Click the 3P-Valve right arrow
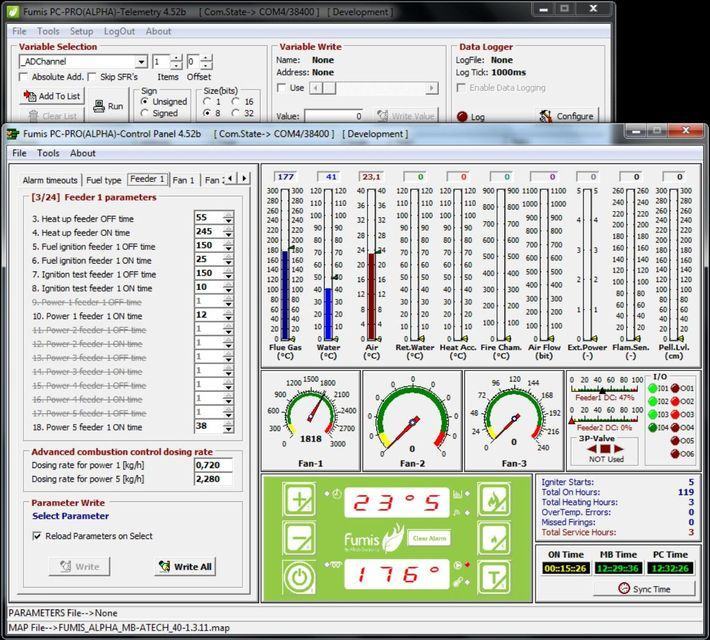Image resolution: width=710 pixels, height=640 pixels. (x=619, y=449)
